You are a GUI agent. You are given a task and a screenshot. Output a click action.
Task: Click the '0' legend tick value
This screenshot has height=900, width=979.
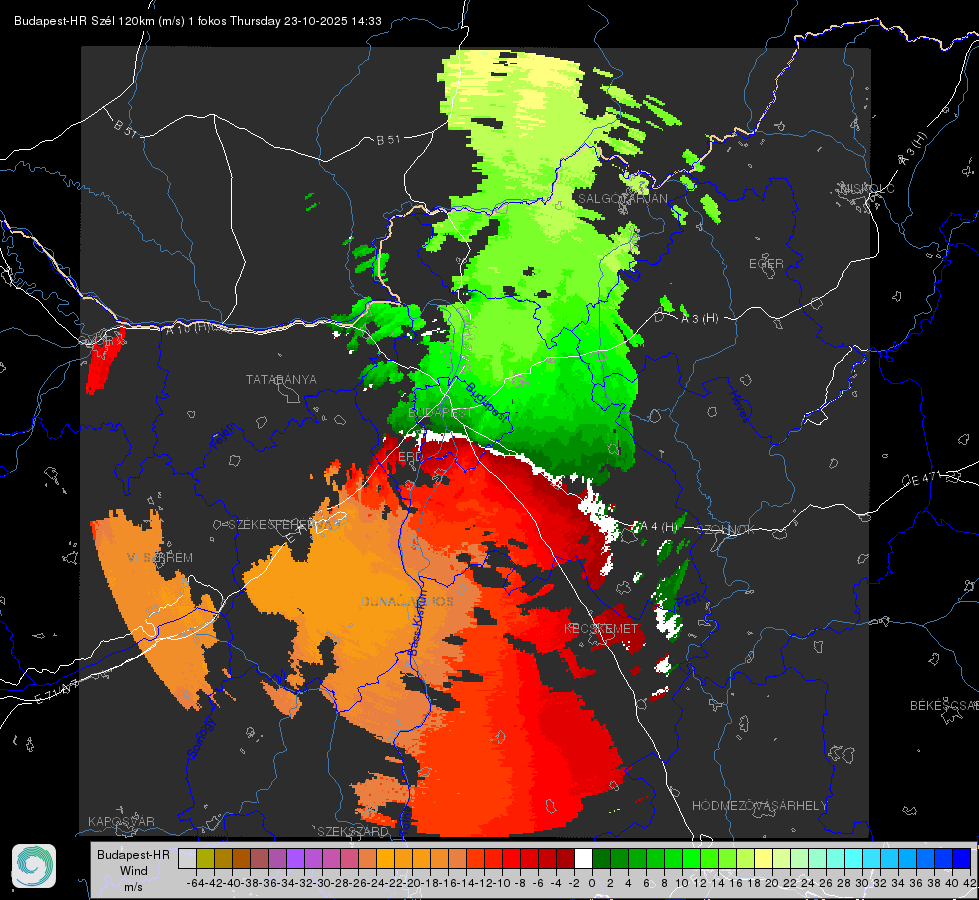[x=592, y=884]
